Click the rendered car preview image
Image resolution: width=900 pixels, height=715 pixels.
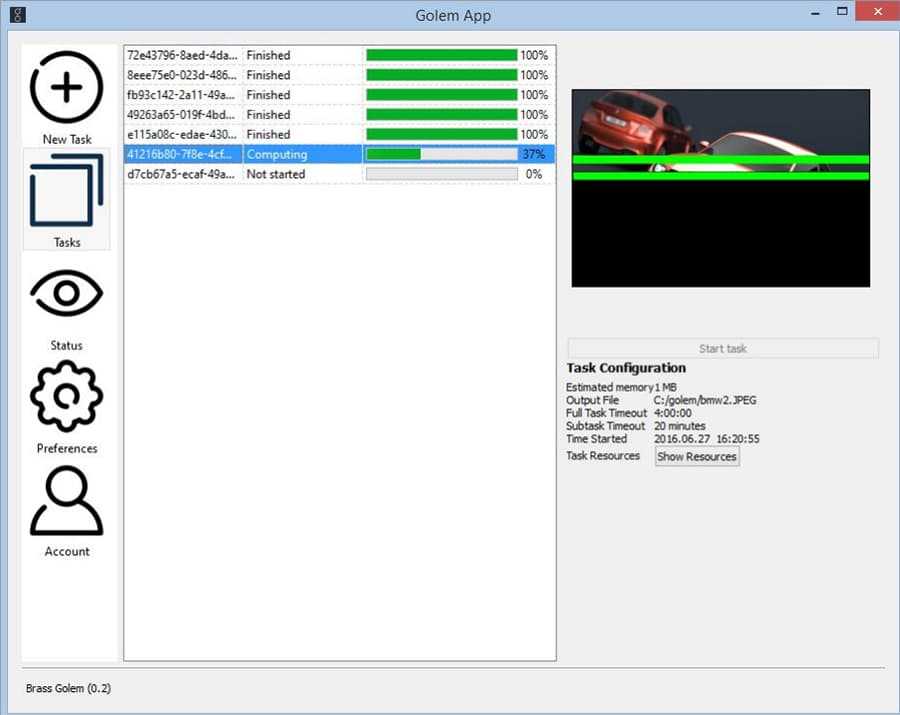pyautogui.click(x=720, y=188)
